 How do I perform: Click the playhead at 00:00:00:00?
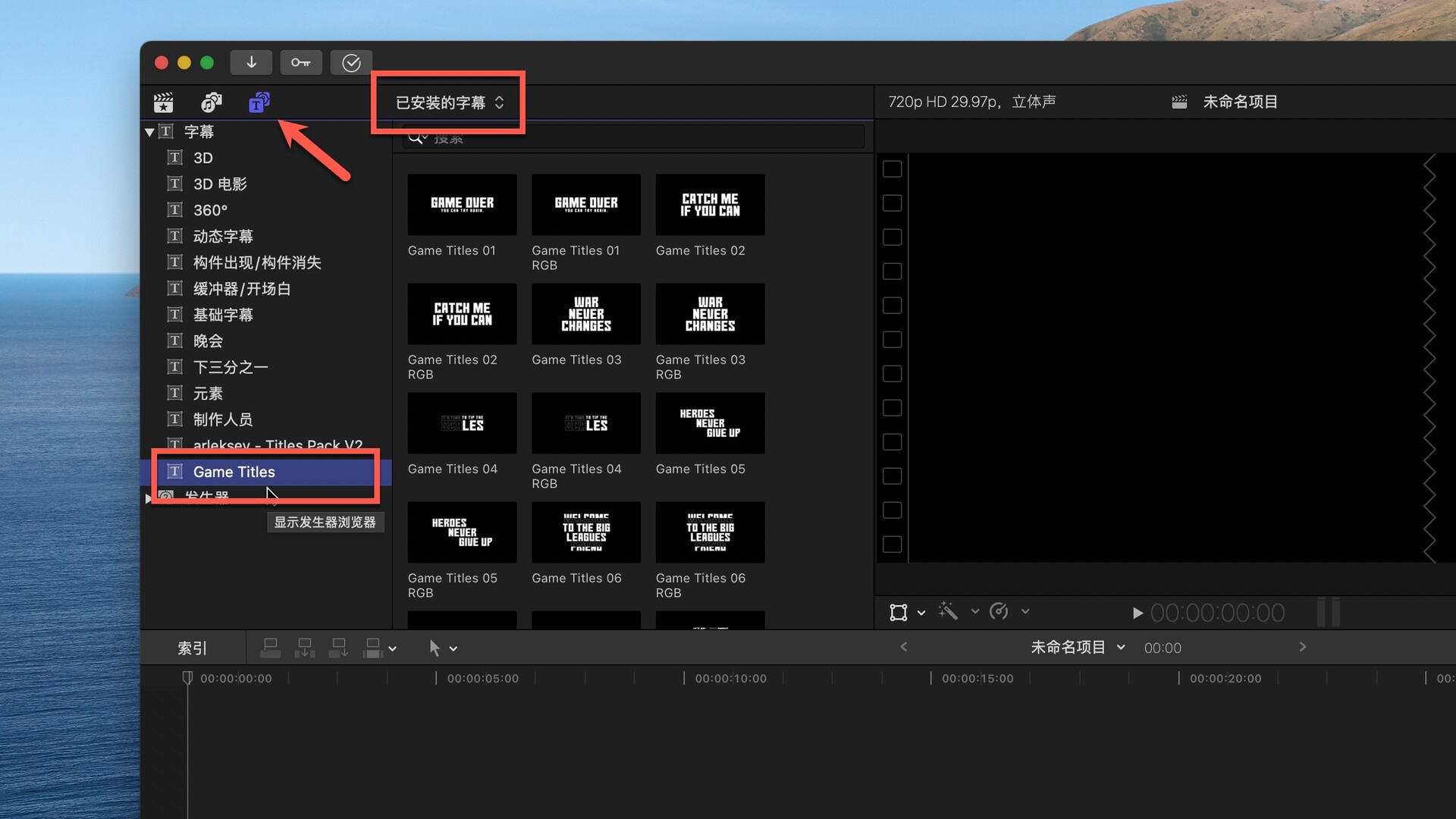click(x=187, y=678)
